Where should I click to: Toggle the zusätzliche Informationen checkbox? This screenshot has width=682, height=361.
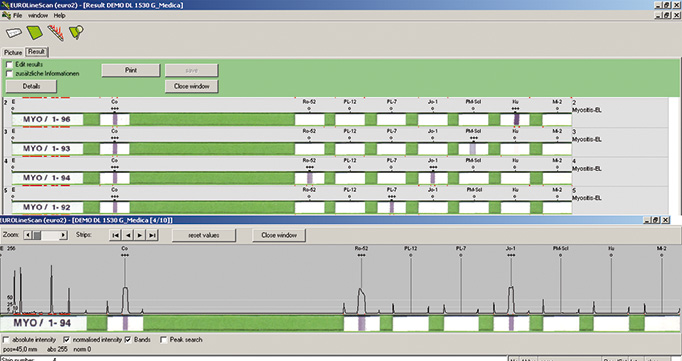9,74
